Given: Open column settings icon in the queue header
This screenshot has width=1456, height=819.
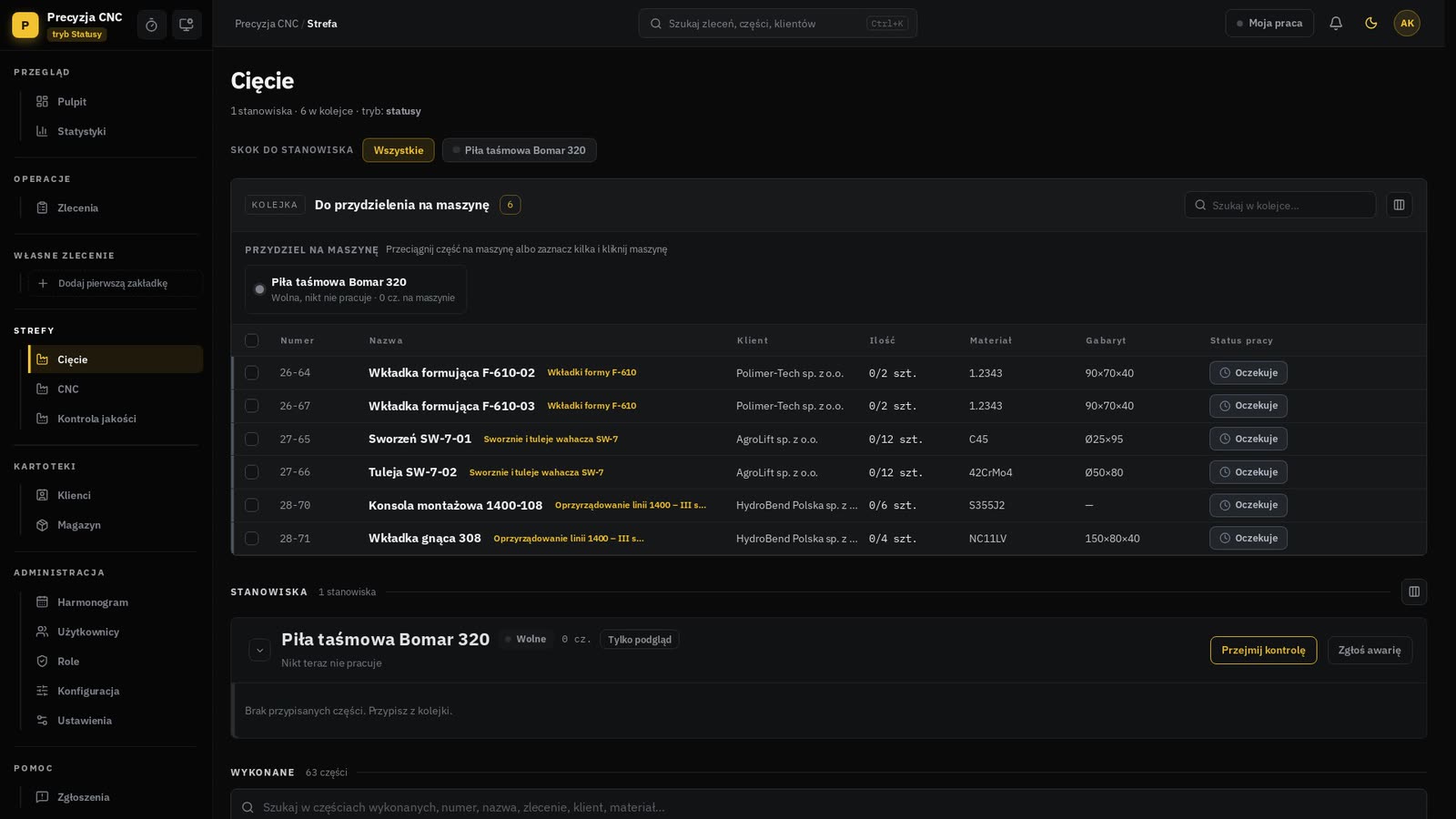Looking at the screenshot, I should [1400, 205].
